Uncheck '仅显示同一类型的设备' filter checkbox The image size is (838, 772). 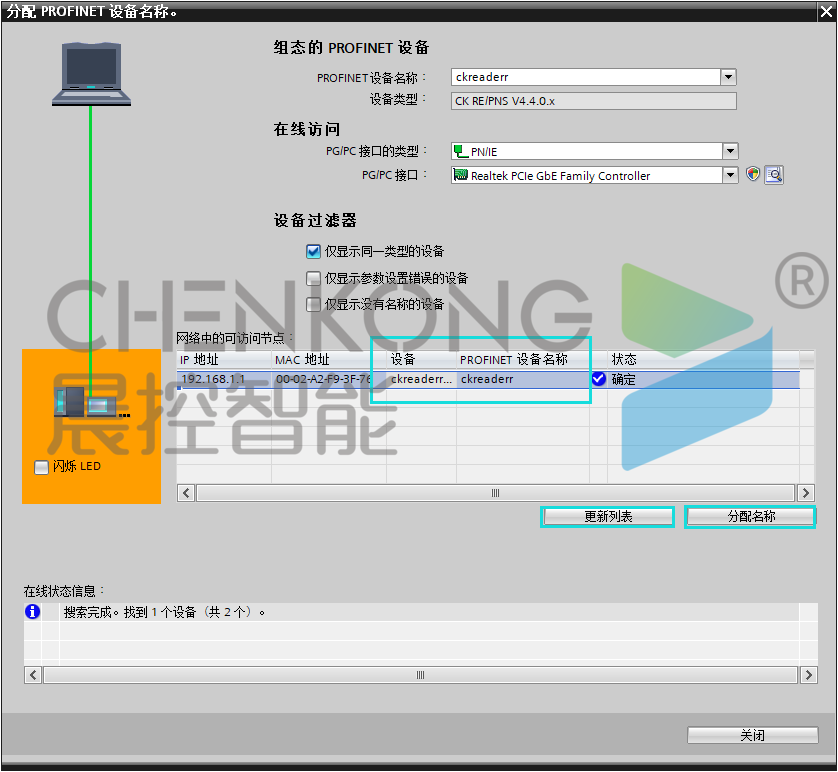[314, 252]
